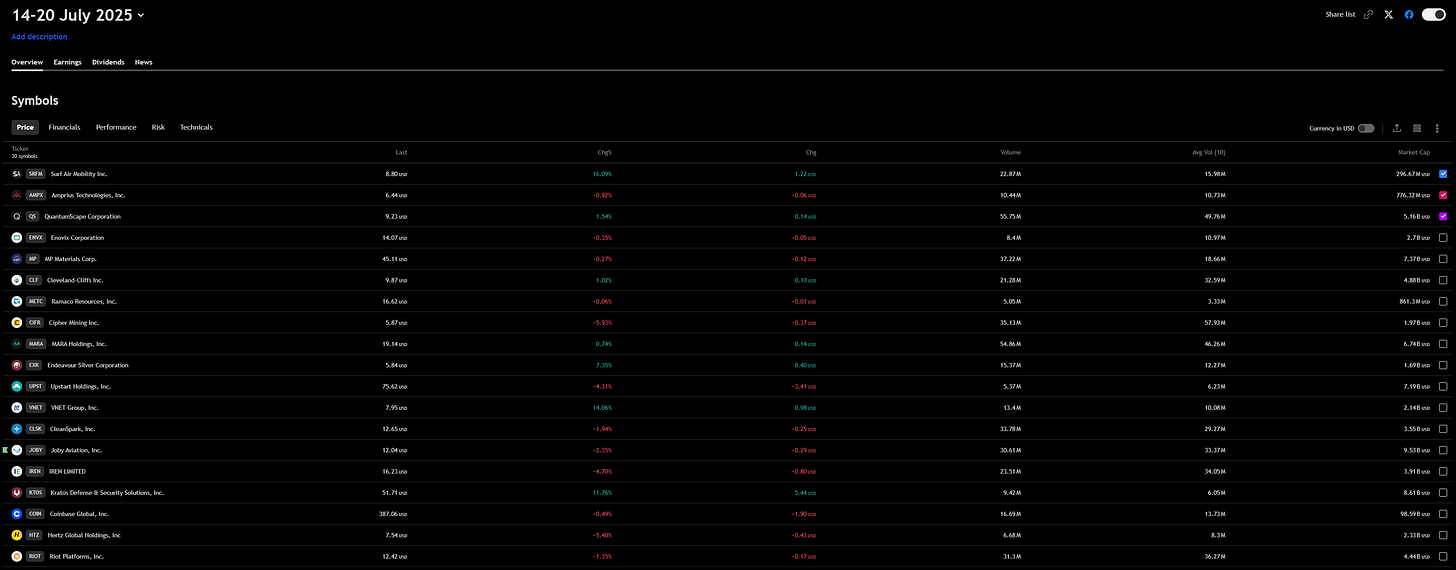Switch to the News tab
Viewport: 1456px width, 570px height.
[x=144, y=62]
